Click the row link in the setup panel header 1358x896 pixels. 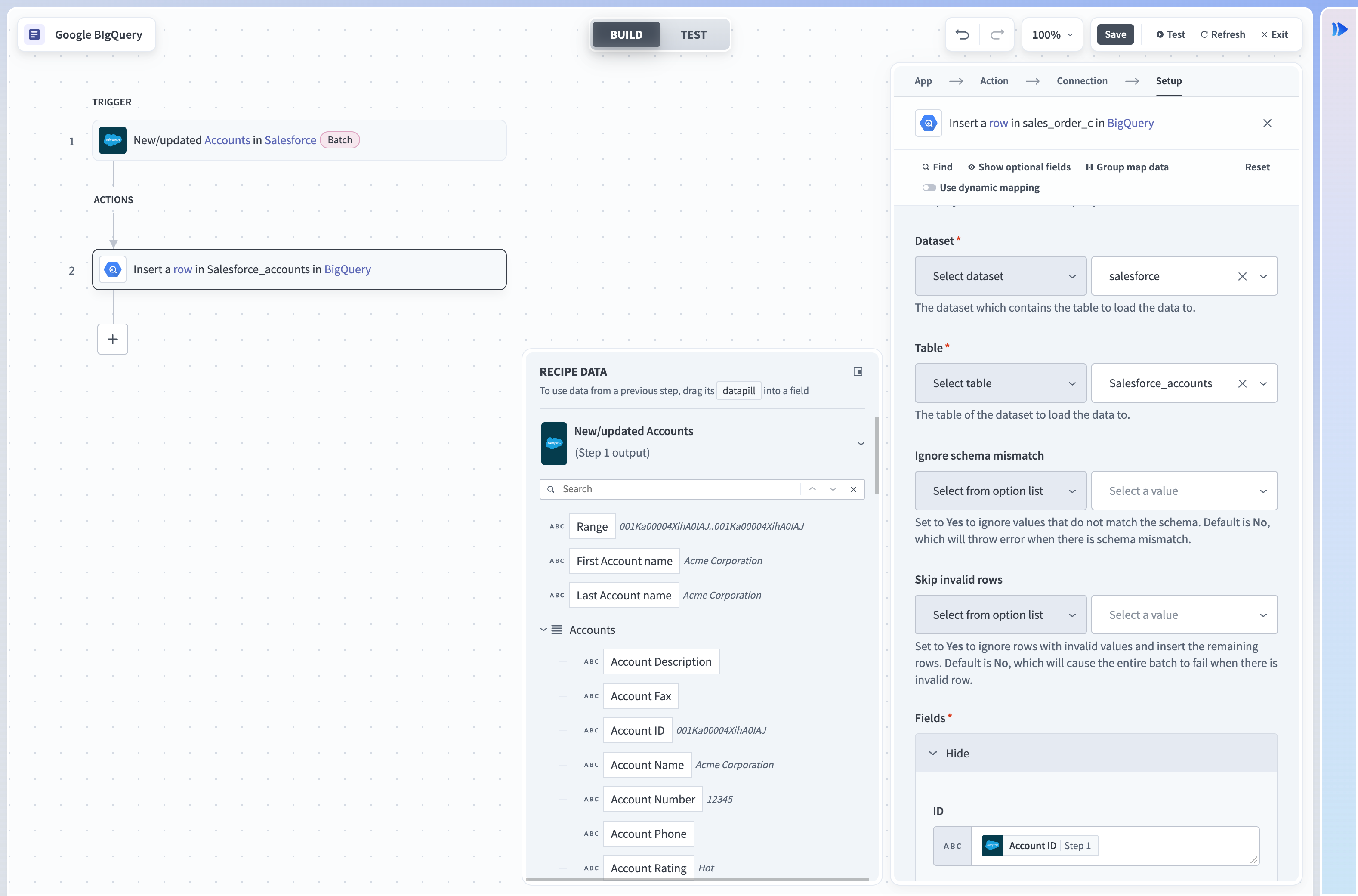click(x=999, y=123)
